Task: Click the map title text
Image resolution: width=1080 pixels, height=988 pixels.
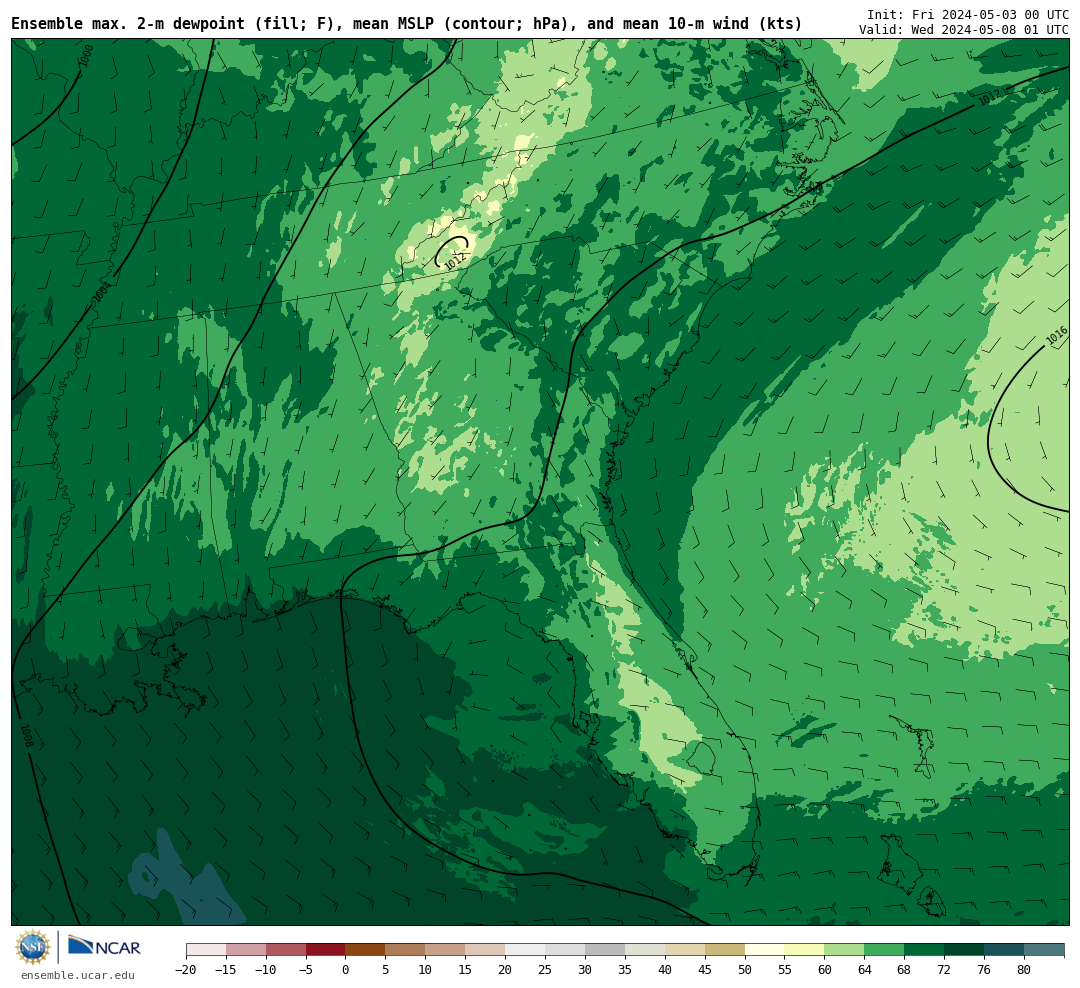Action: [406, 23]
